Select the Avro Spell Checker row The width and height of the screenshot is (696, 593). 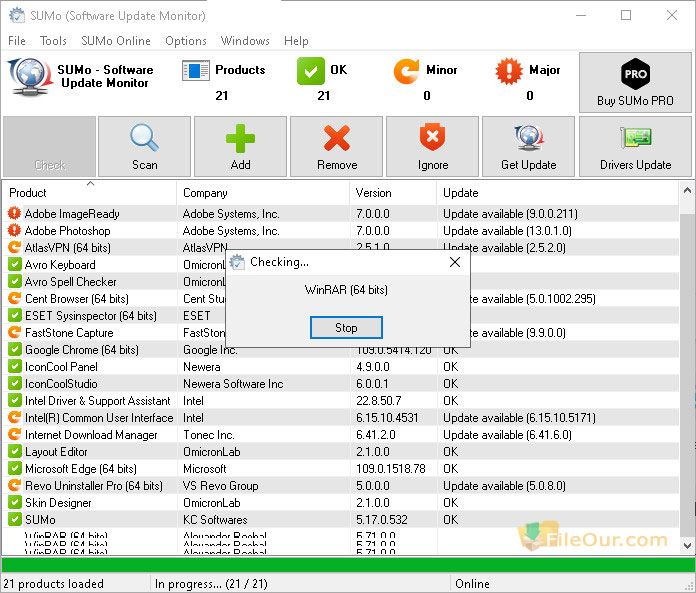pos(341,281)
